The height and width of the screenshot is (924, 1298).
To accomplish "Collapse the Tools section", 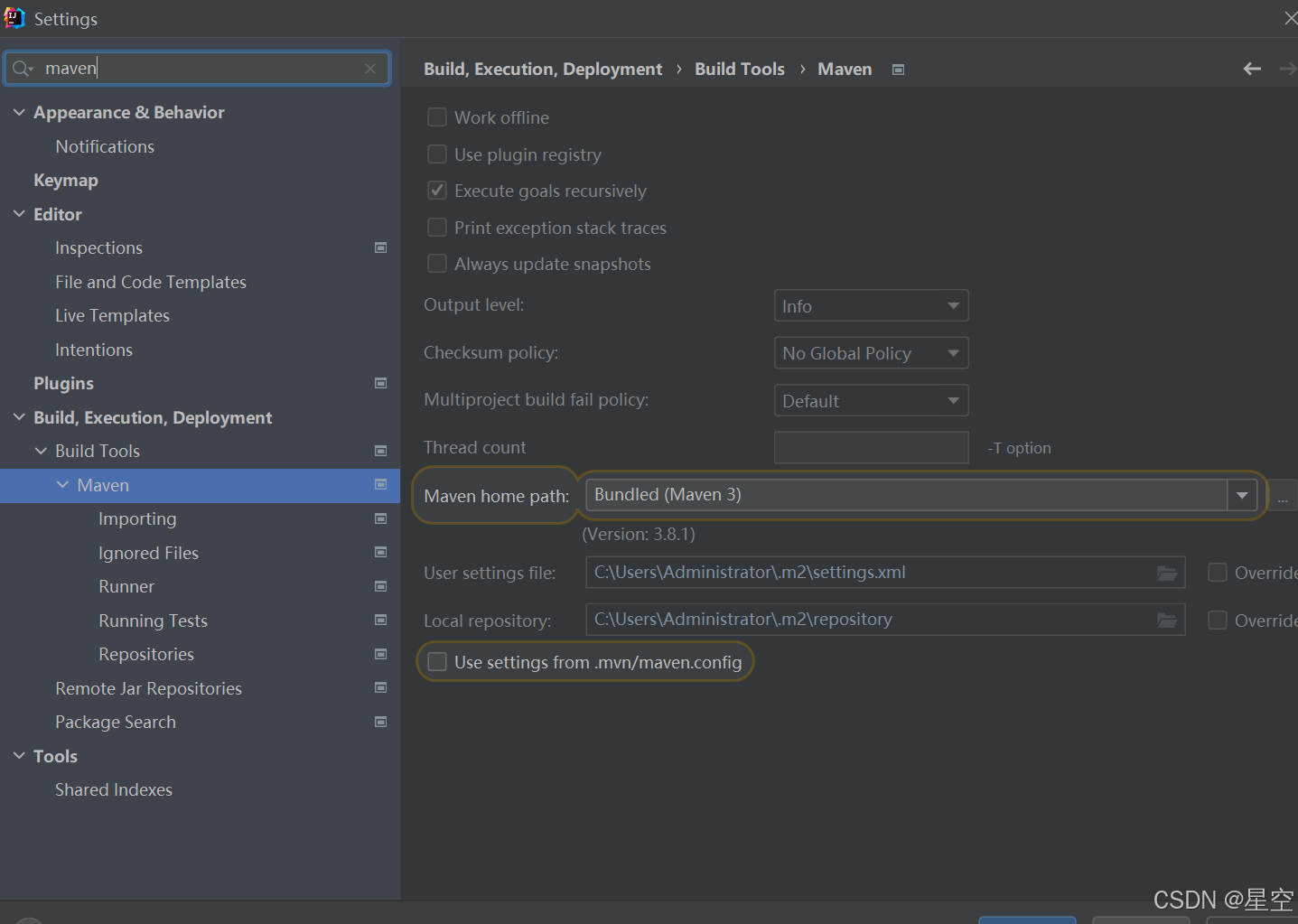I will pyautogui.click(x=19, y=756).
